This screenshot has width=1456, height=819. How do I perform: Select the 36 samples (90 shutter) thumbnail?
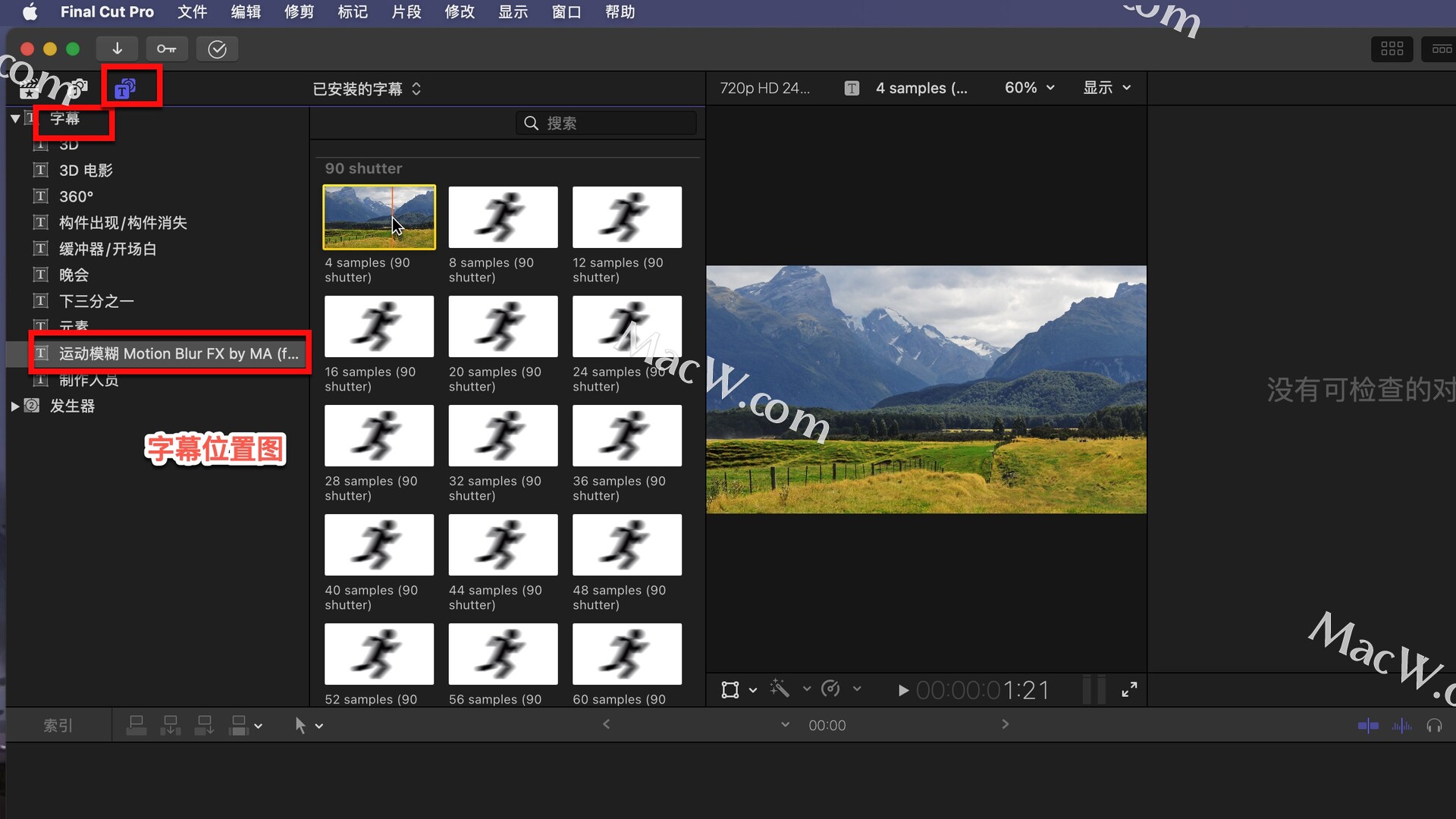pyautogui.click(x=627, y=435)
